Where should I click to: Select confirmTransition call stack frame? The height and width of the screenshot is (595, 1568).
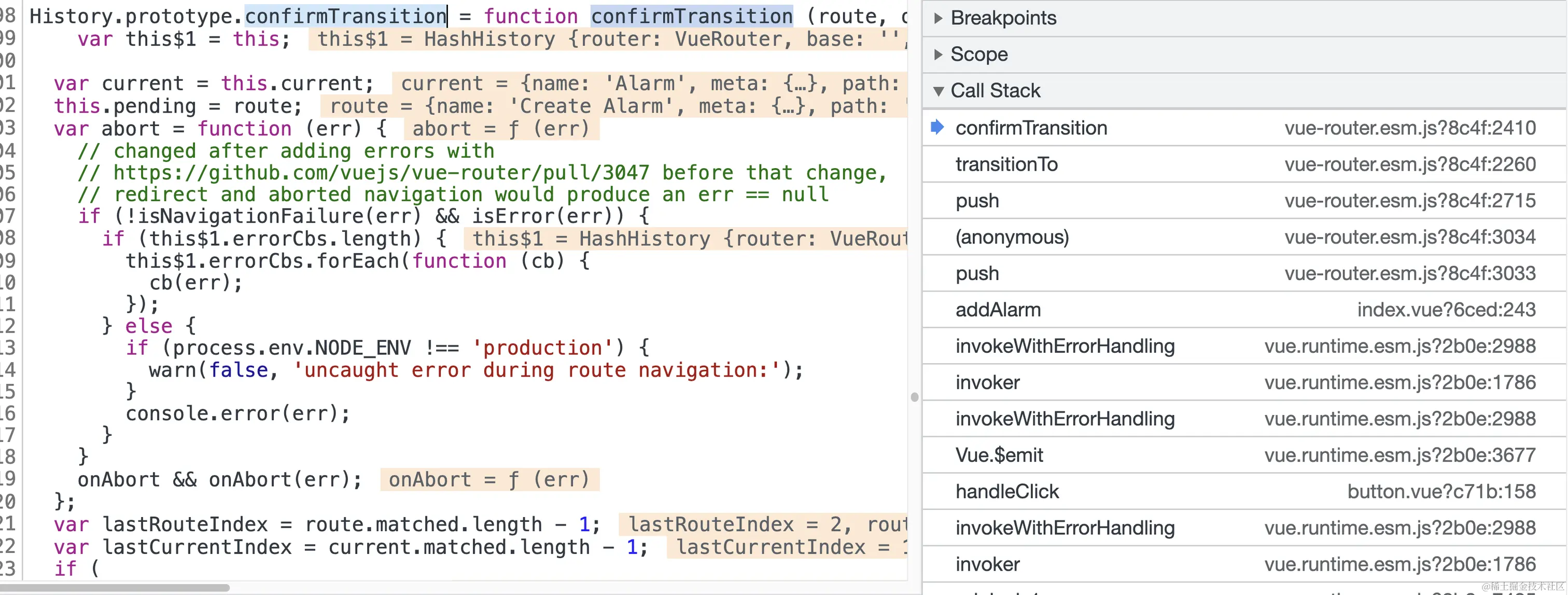1031,128
